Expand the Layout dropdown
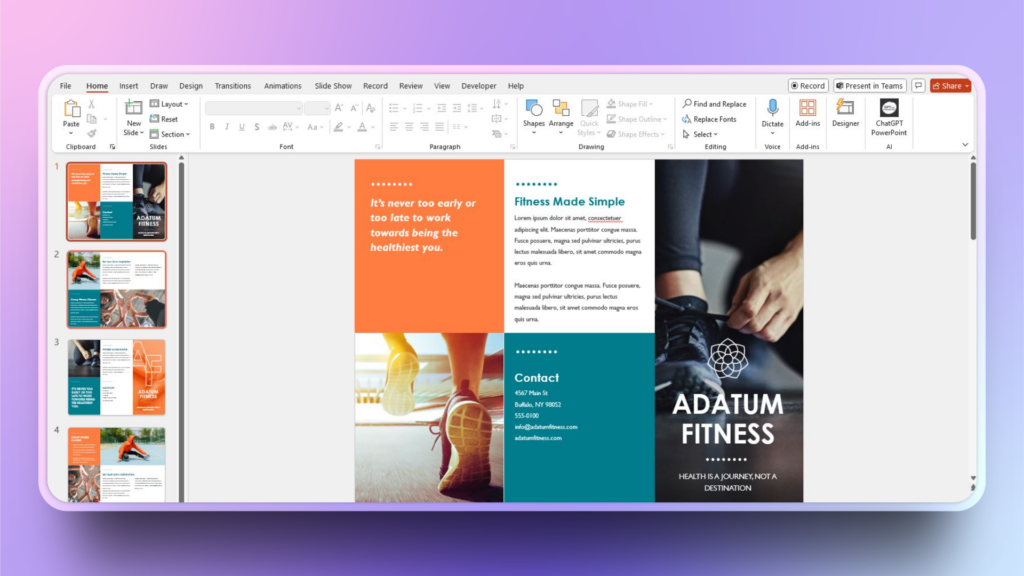The image size is (1024, 576). pyautogui.click(x=169, y=104)
